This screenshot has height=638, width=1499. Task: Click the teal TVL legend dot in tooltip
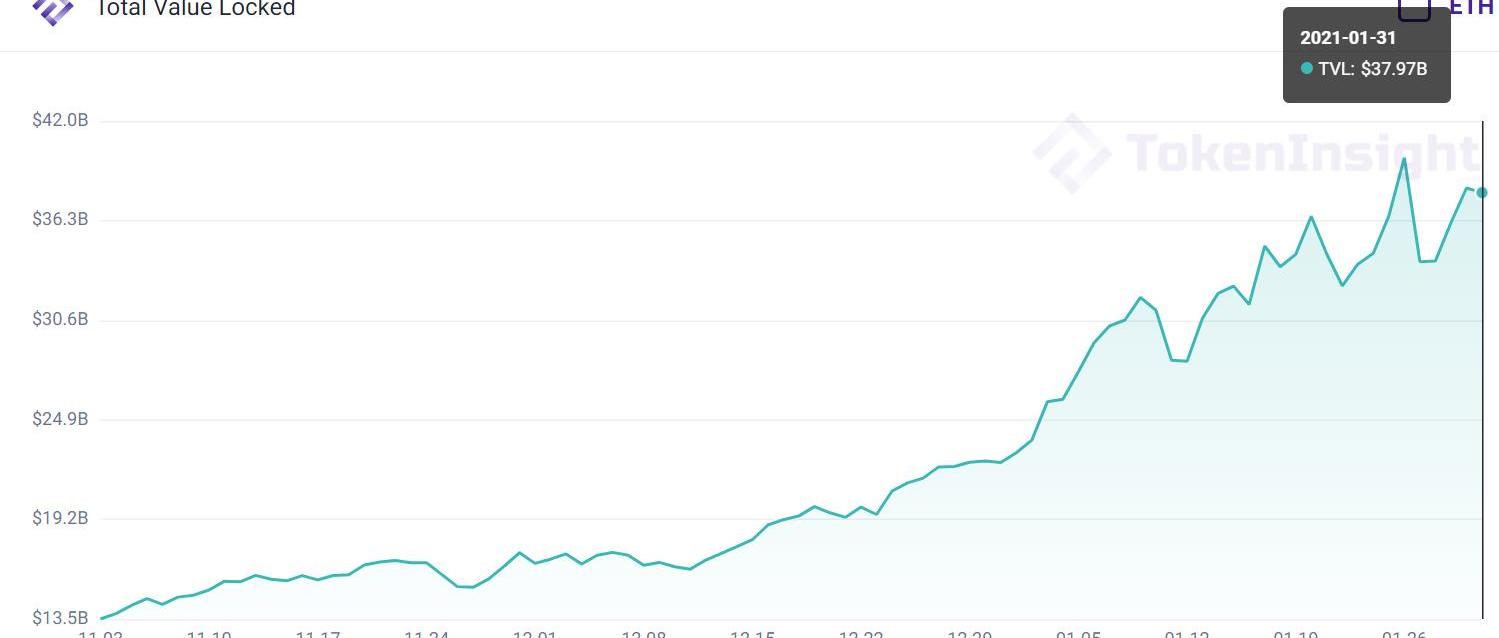[1306, 69]
